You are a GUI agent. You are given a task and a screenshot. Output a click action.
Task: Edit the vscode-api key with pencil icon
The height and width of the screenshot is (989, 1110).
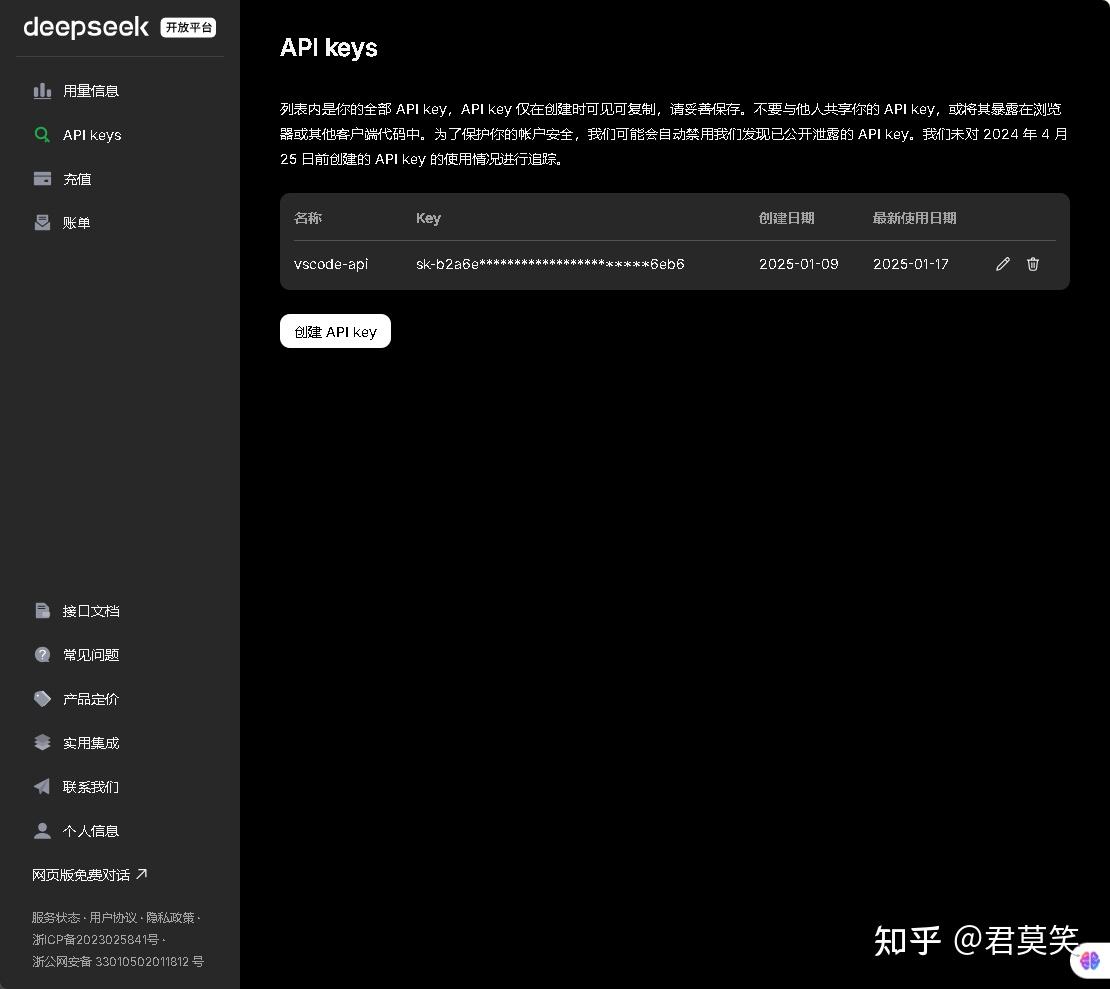tap(1002, 264)
